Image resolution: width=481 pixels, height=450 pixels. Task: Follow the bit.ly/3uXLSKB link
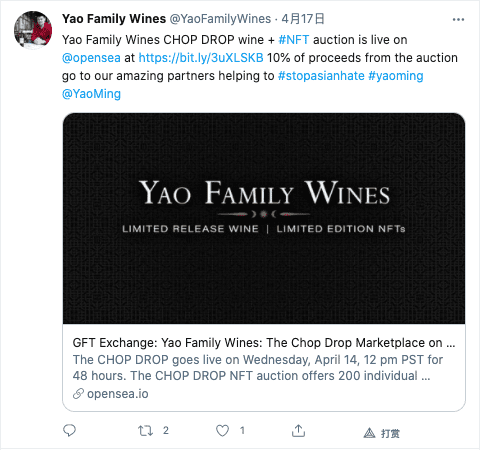pyautogui.click(x=201, y=58)
